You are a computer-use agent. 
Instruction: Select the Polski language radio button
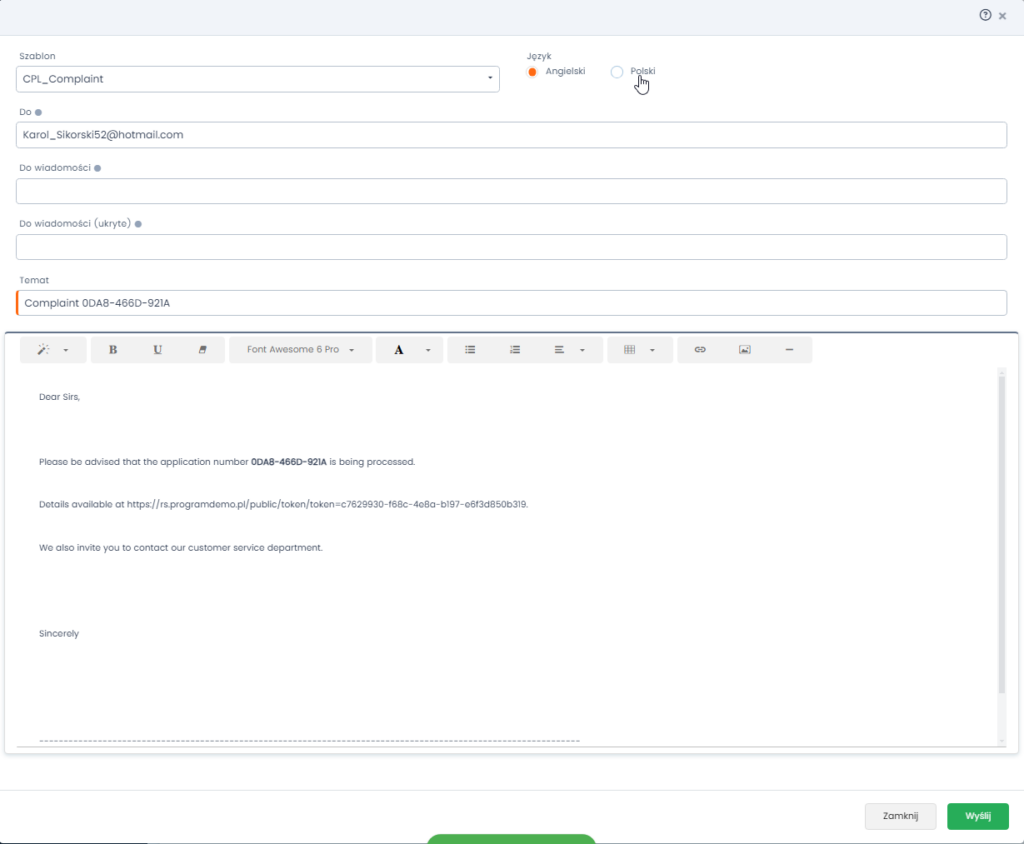tap(617, 72)
